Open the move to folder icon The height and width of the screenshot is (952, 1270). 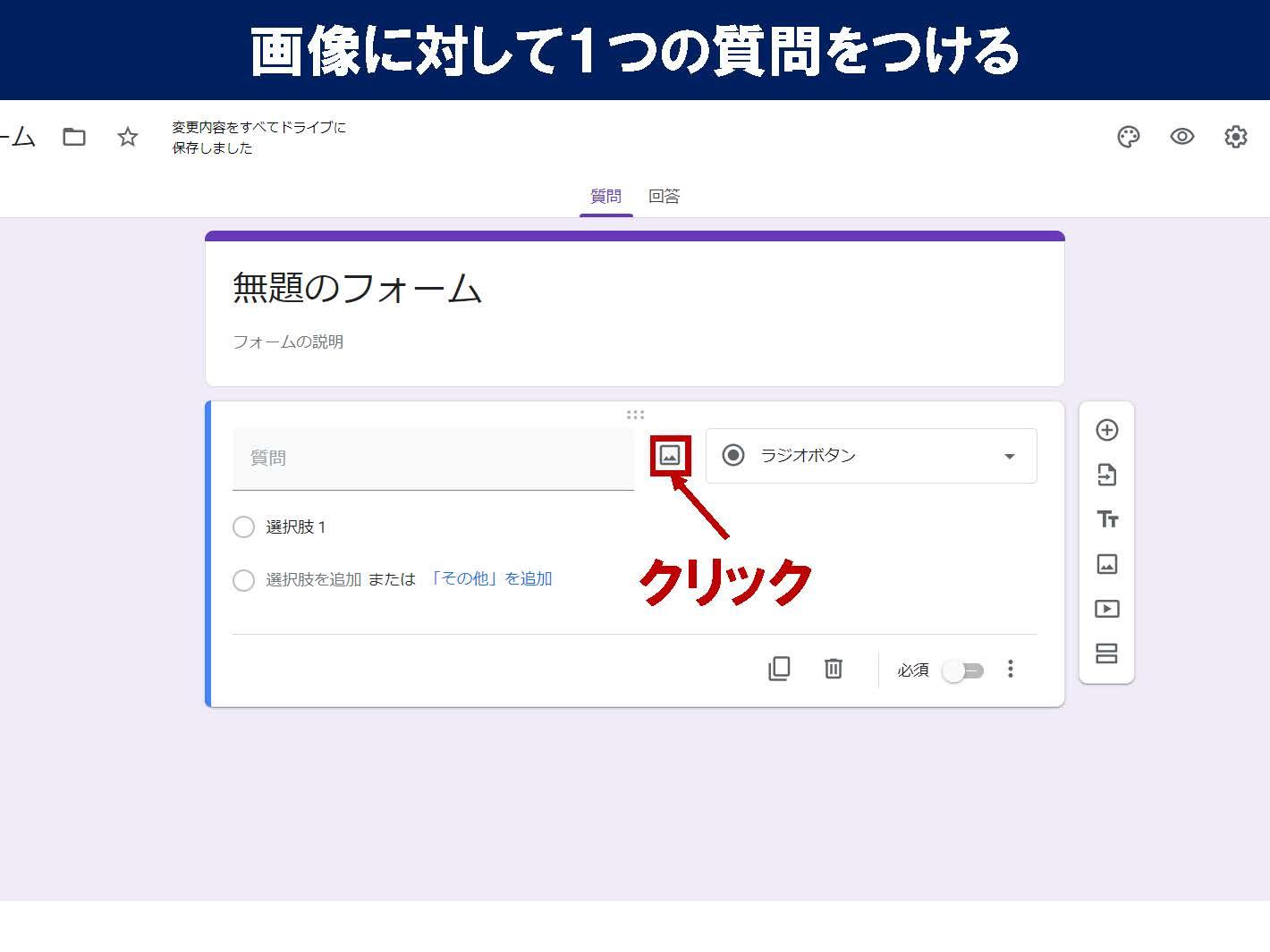click(x=74, y=137)
